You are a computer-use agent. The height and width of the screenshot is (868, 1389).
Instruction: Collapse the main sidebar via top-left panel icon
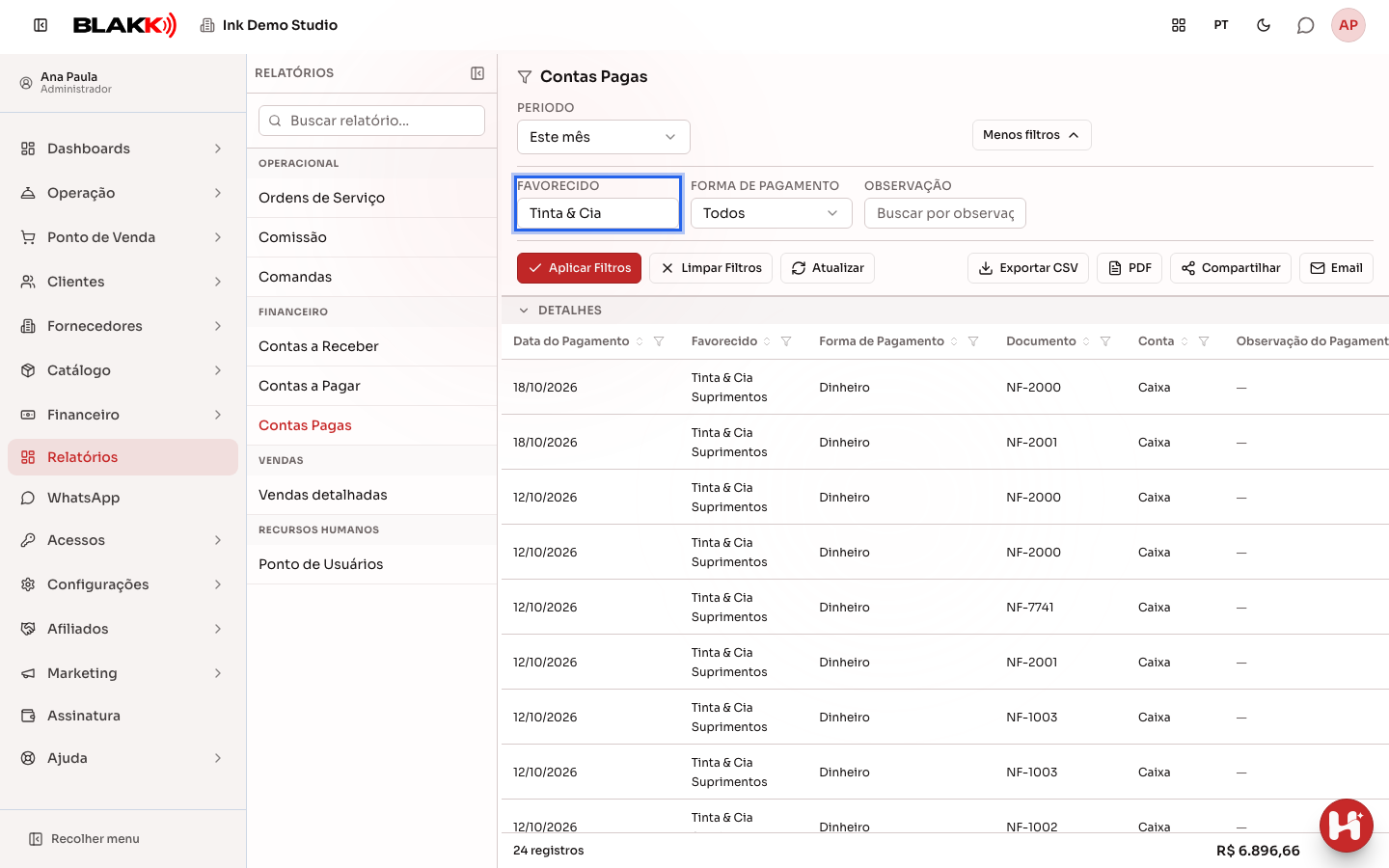pyautogui.click(x=41, y=25)
